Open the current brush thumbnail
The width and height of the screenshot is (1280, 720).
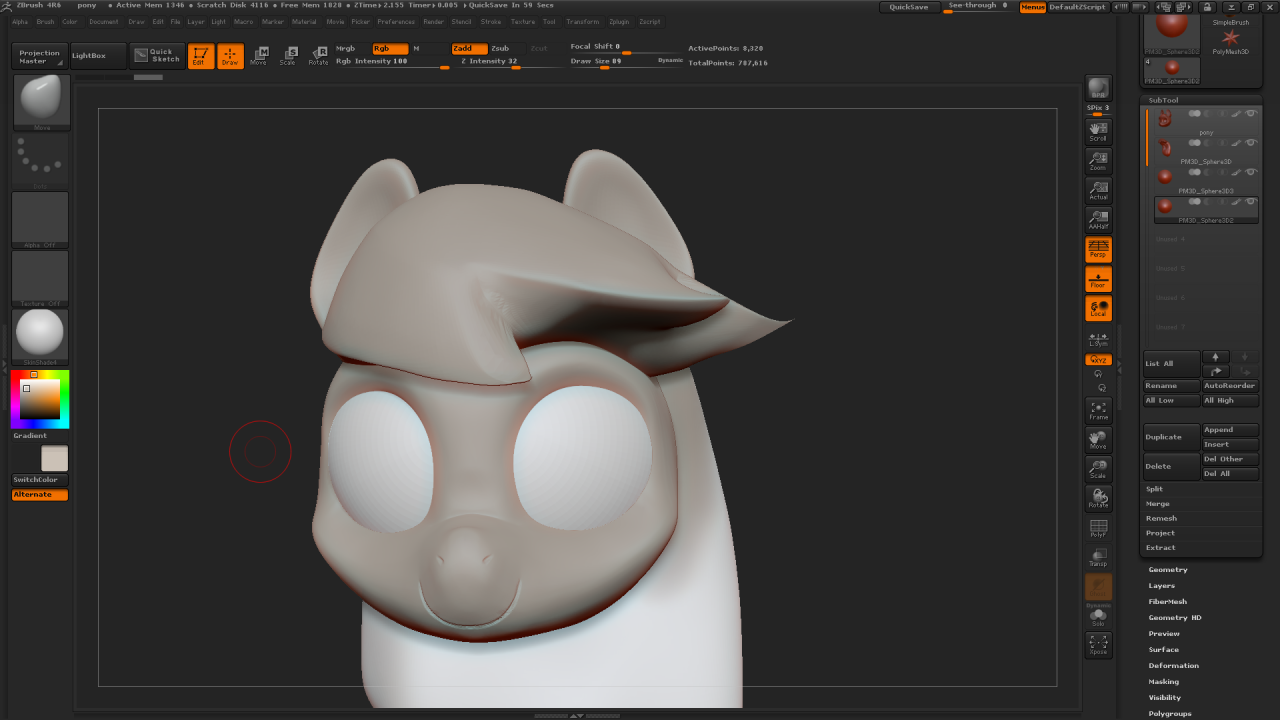pyautogui.click(x=41, y=102)
